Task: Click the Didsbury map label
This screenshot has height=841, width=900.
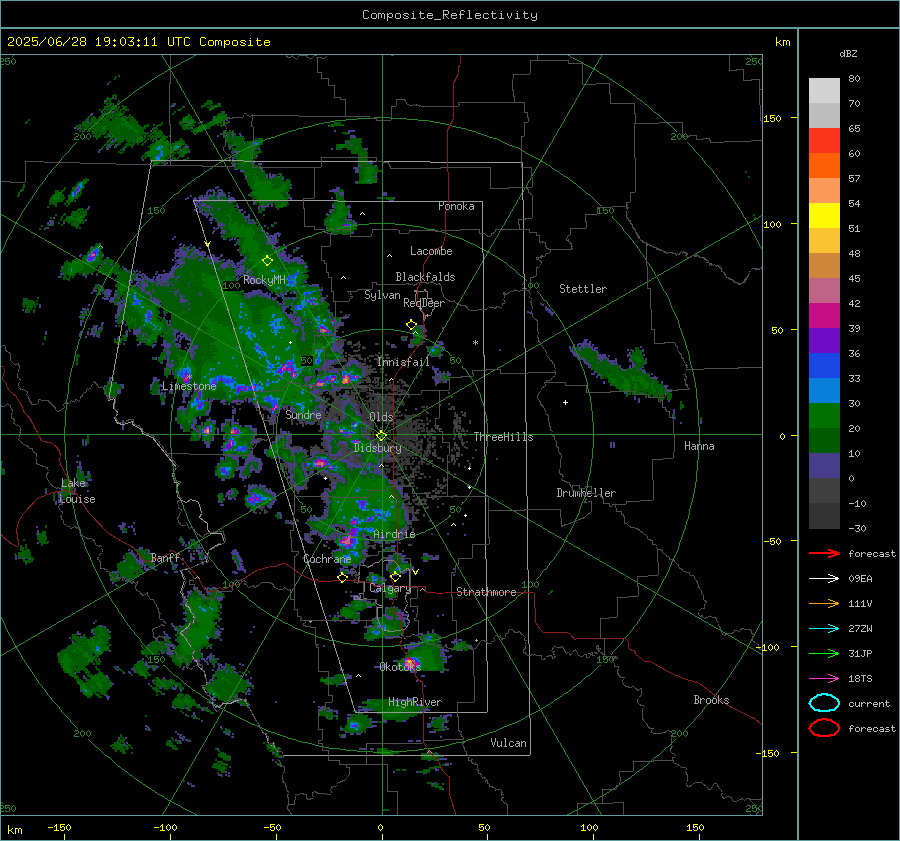Action: [377, 448]
